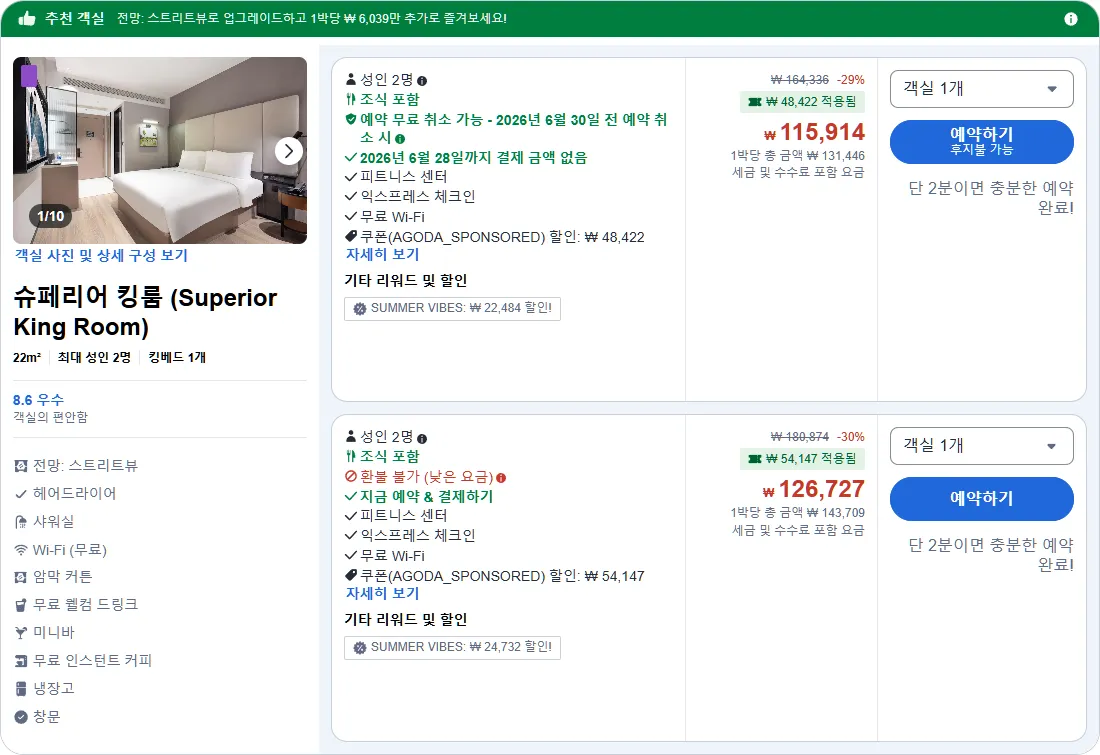Click the shower icon next to '샤워실'
This screenshot has height=755, width=1100.
point(21,522)
